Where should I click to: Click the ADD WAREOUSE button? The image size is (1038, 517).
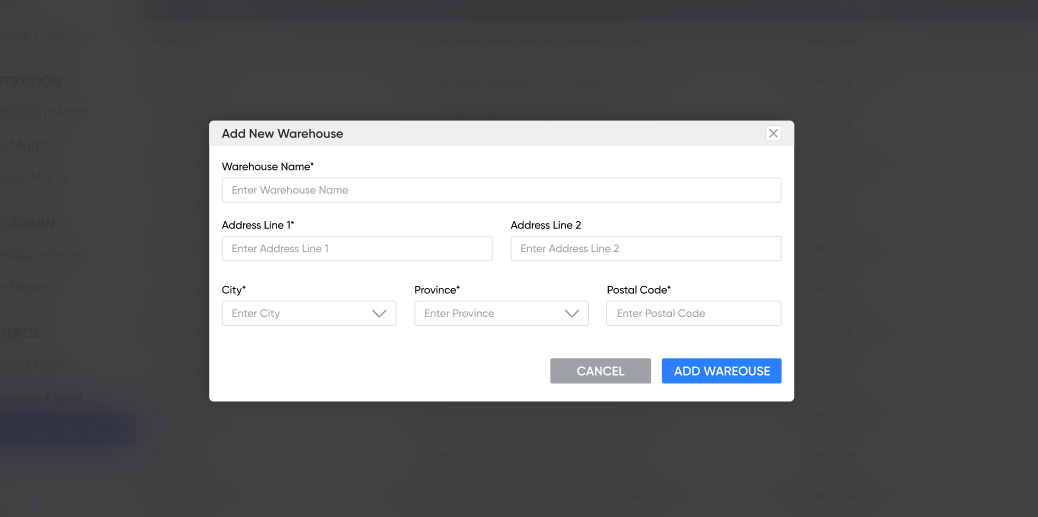click(x=722, y=371)
